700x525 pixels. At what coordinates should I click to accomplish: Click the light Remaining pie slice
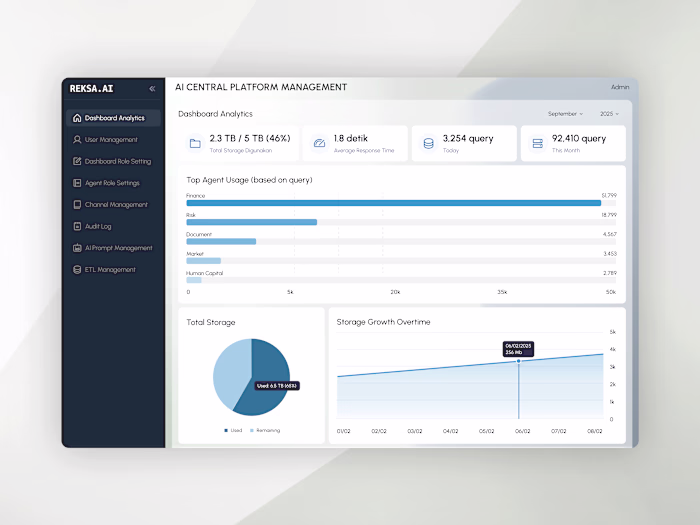click(231, 371)
